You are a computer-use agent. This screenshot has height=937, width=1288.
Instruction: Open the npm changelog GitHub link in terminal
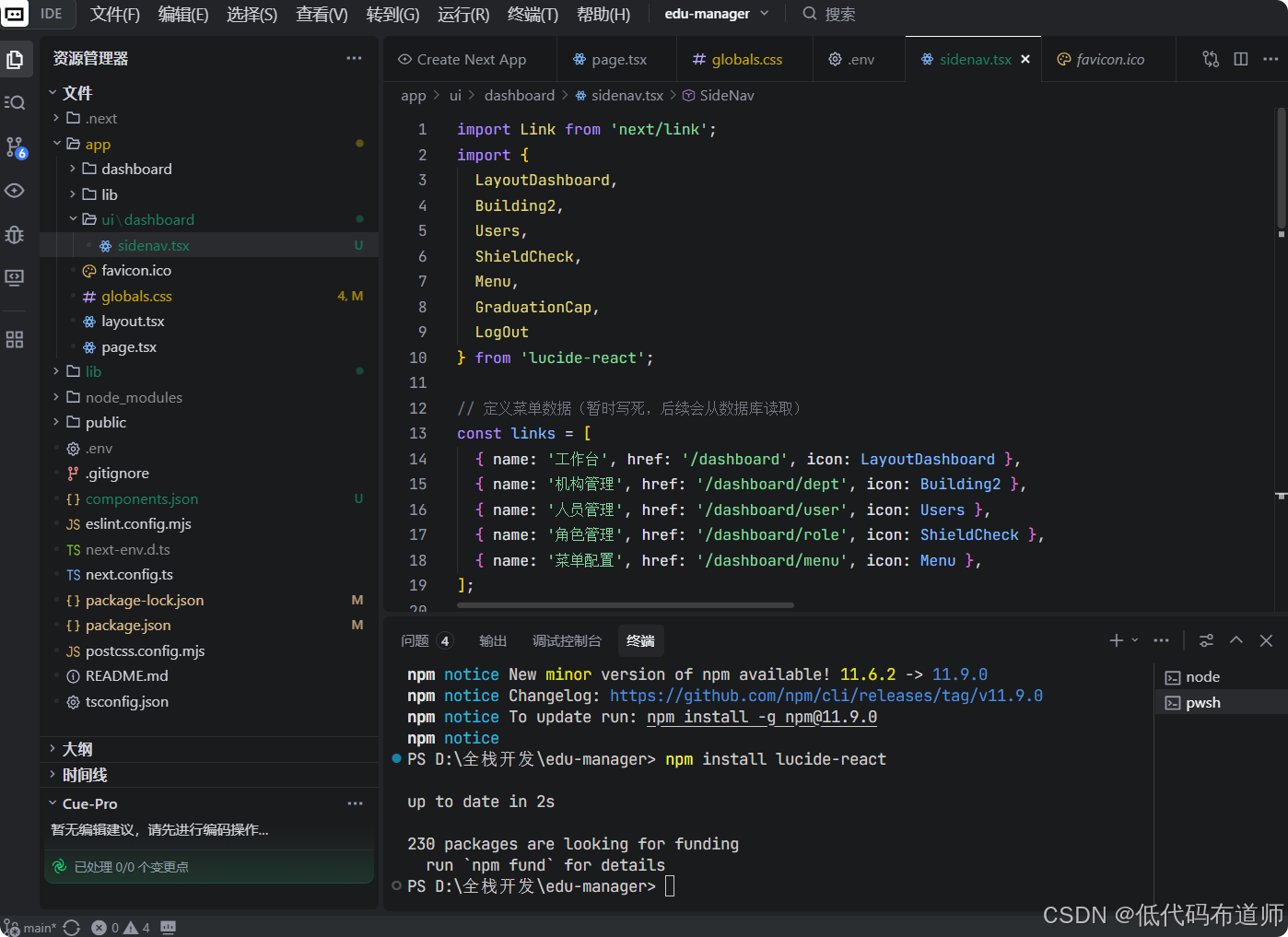[826, 696]
